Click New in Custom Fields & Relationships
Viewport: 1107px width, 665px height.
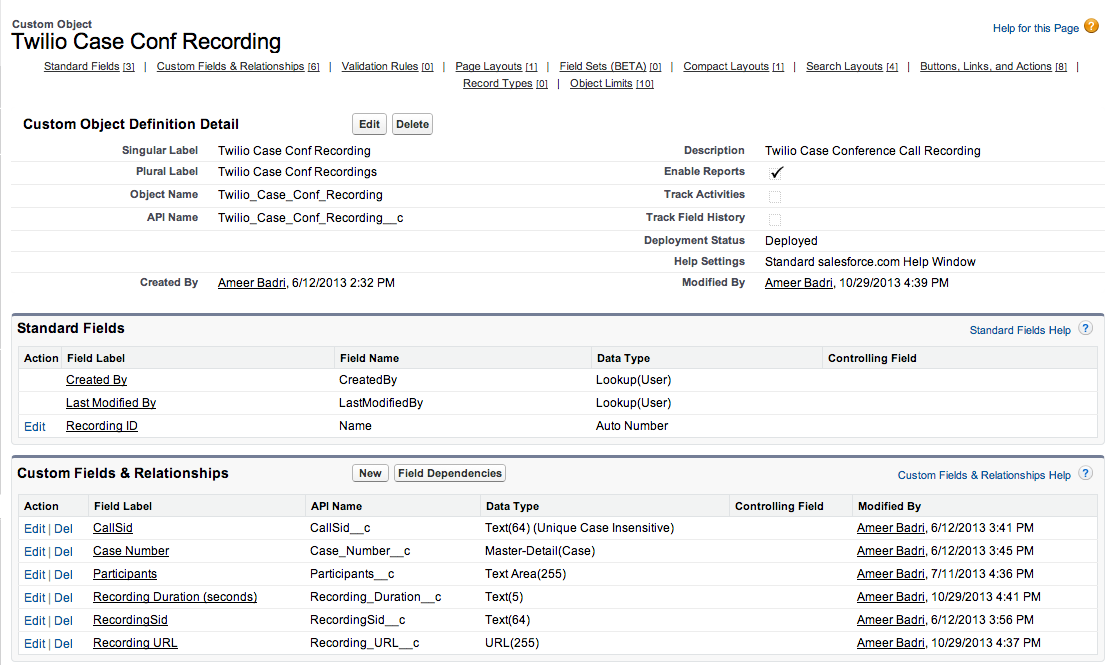370,473
